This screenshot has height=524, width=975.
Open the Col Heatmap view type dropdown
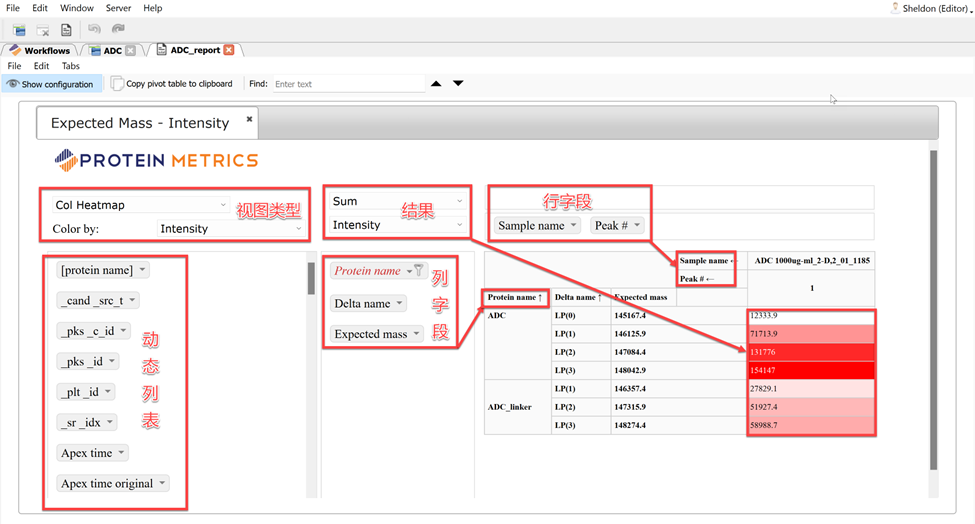pos(140,205)
